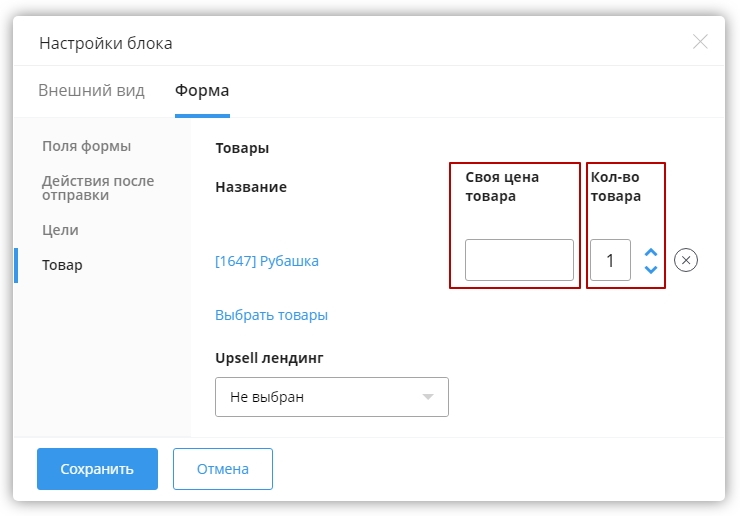
Task: Focus the Своя цена товара input field
Action: point(519,260)
